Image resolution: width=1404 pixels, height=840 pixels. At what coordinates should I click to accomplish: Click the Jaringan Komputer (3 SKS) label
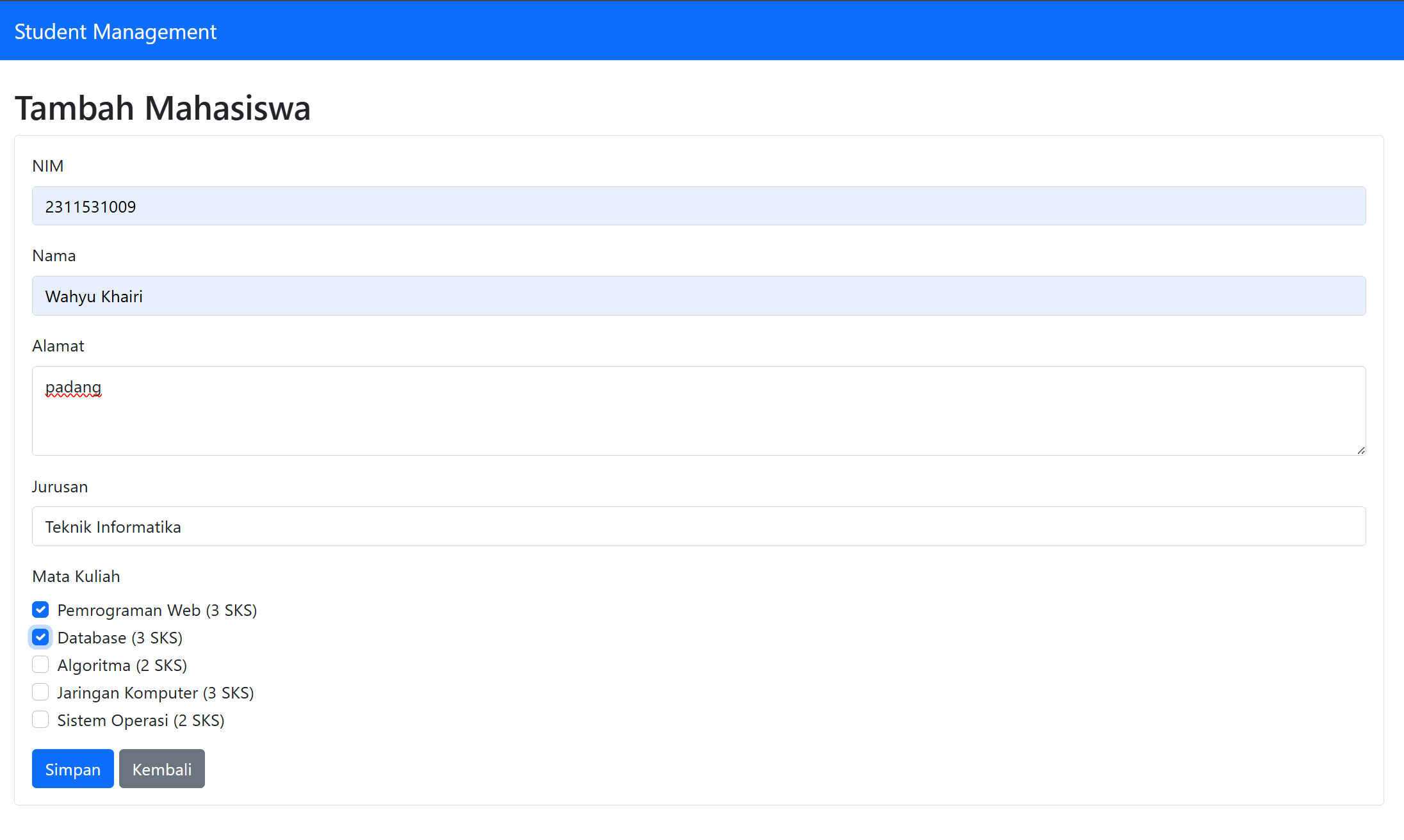click(155, 693)
